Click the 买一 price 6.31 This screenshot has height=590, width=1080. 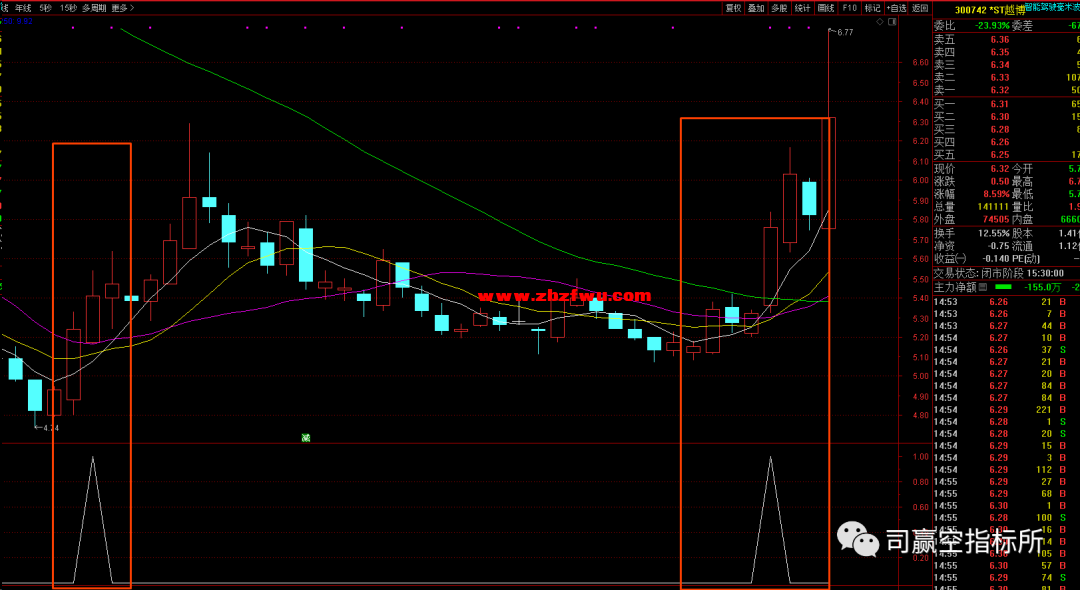(999, 104)
